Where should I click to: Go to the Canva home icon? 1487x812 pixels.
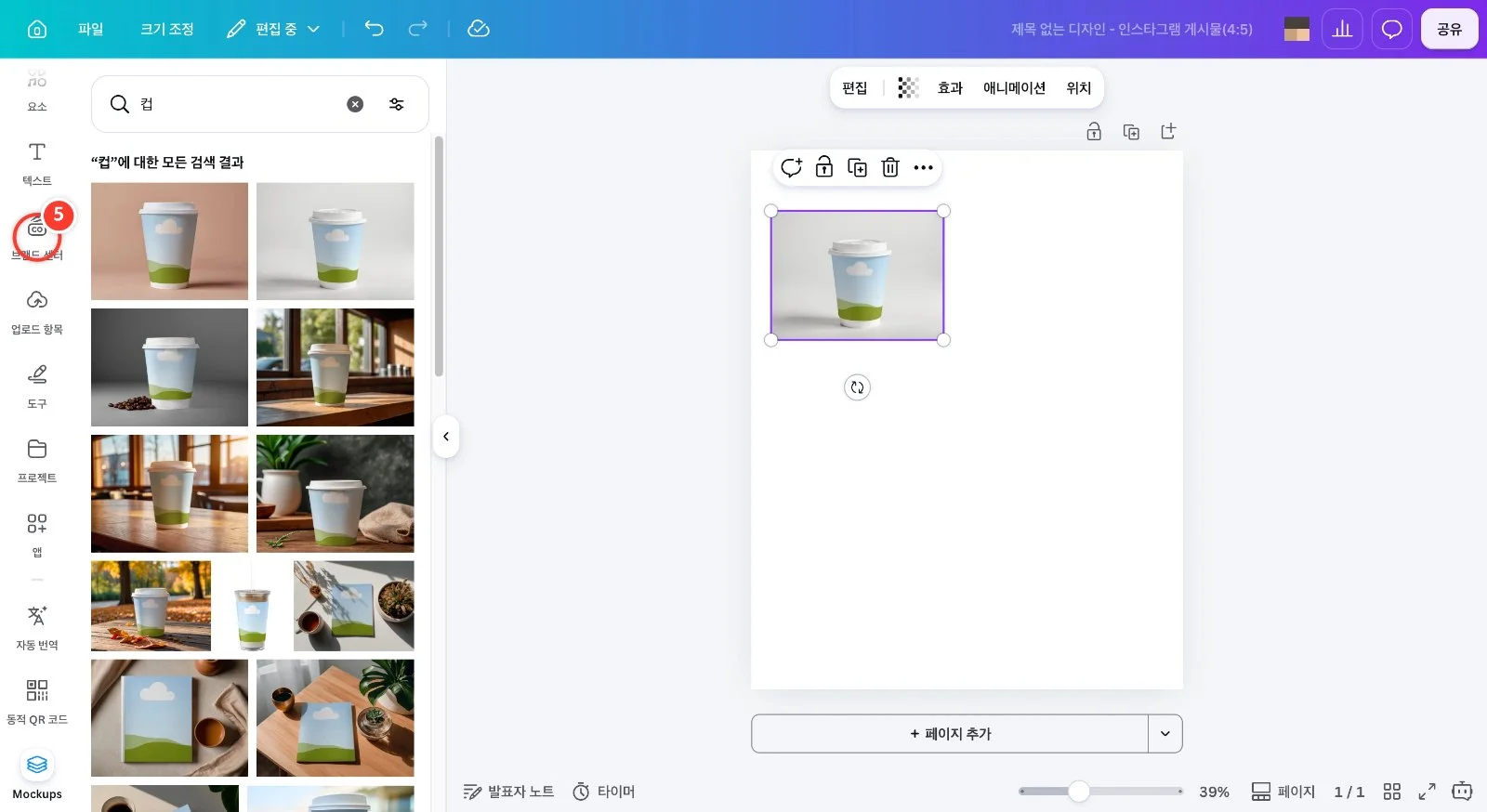[37, 29]
